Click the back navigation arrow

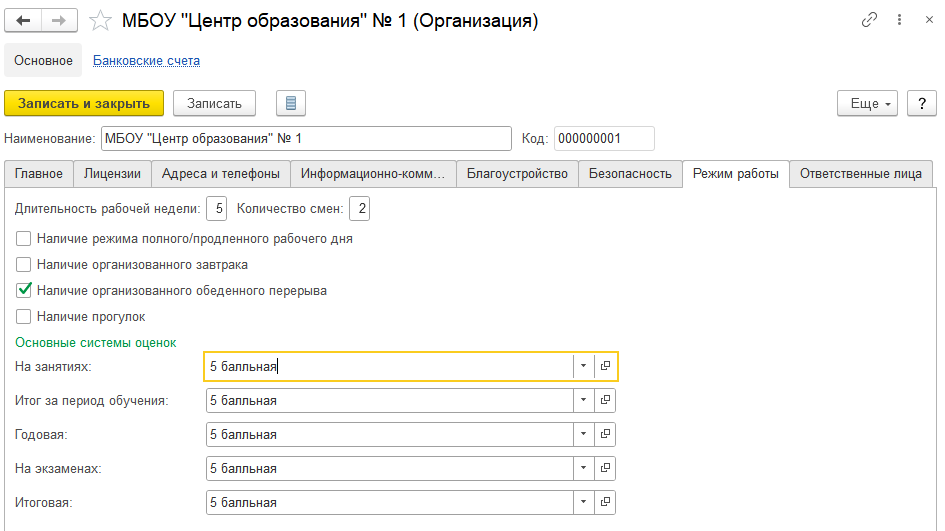coord(24,21)
